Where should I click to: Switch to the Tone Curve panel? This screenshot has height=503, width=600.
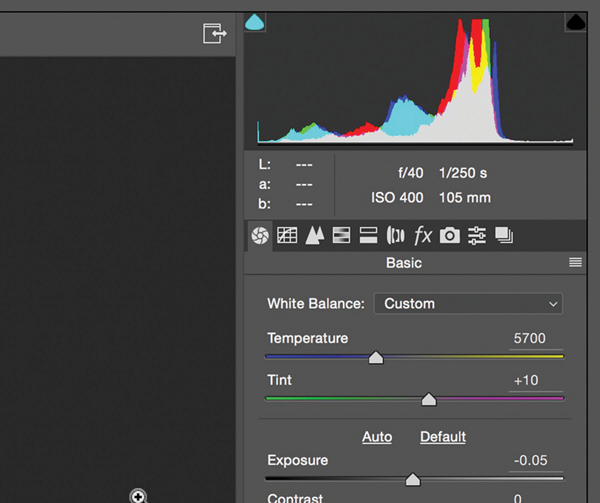pyautogui.click(x=288, y=236)
